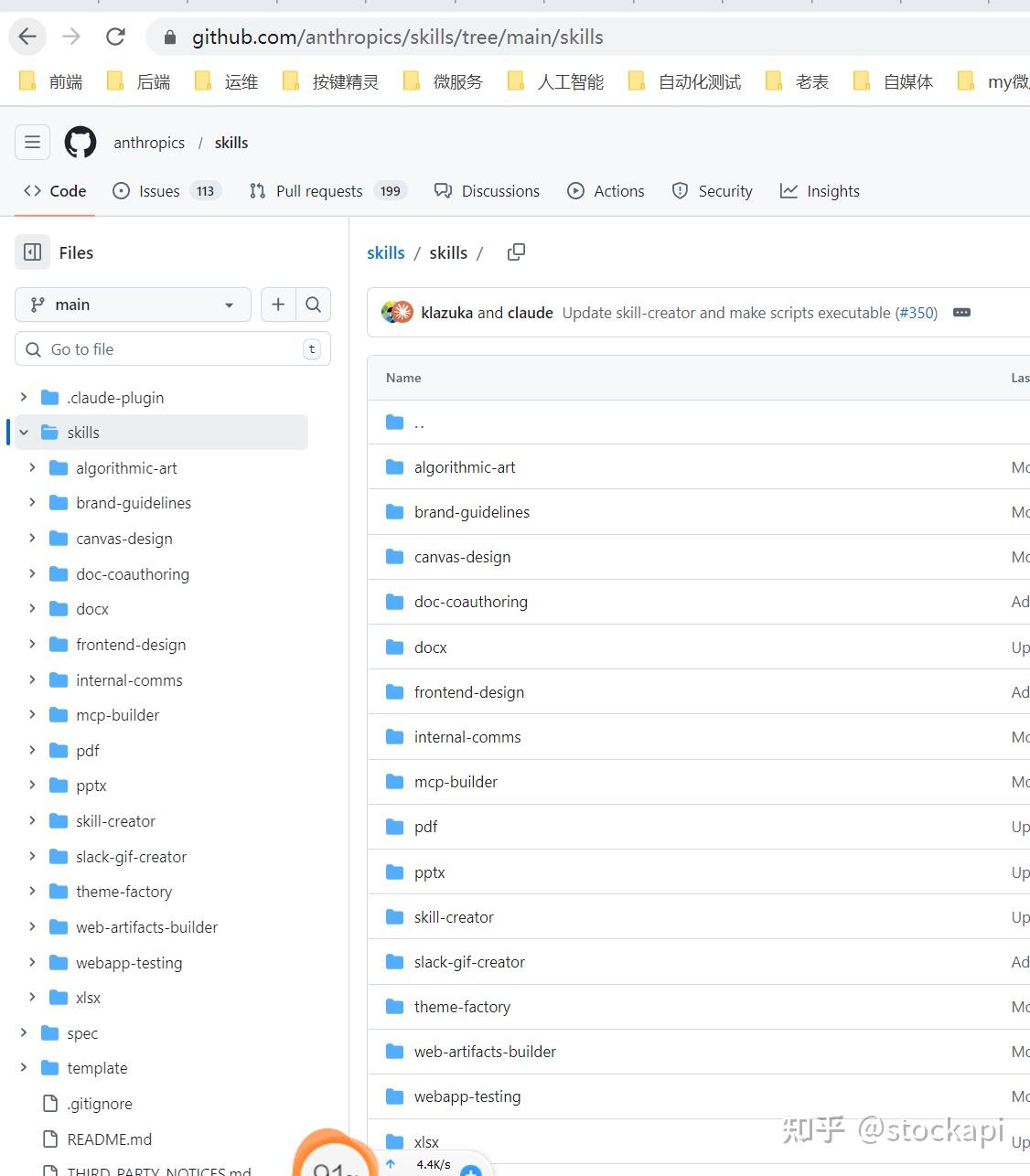
Task: Open skill-creator folder in file list
Action: pos(454,917)
